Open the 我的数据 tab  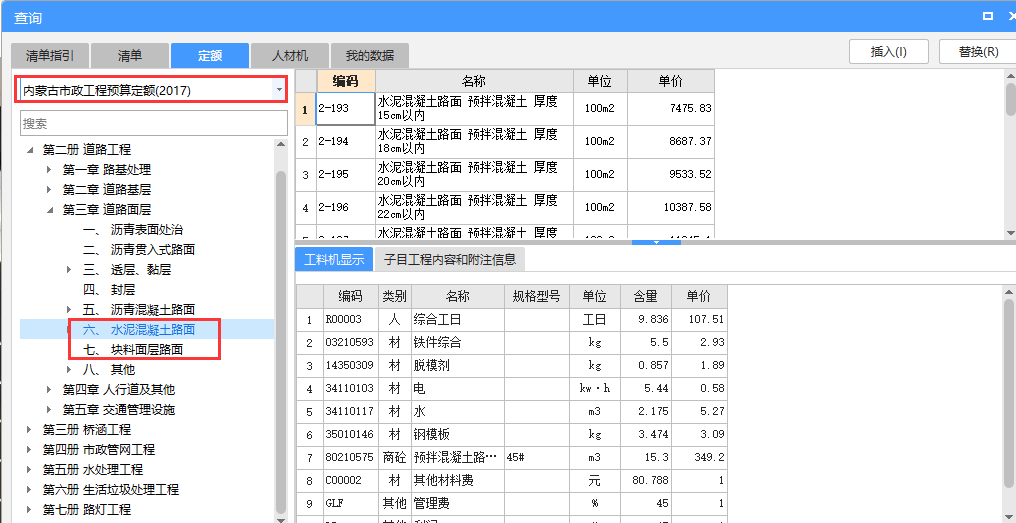369,55
